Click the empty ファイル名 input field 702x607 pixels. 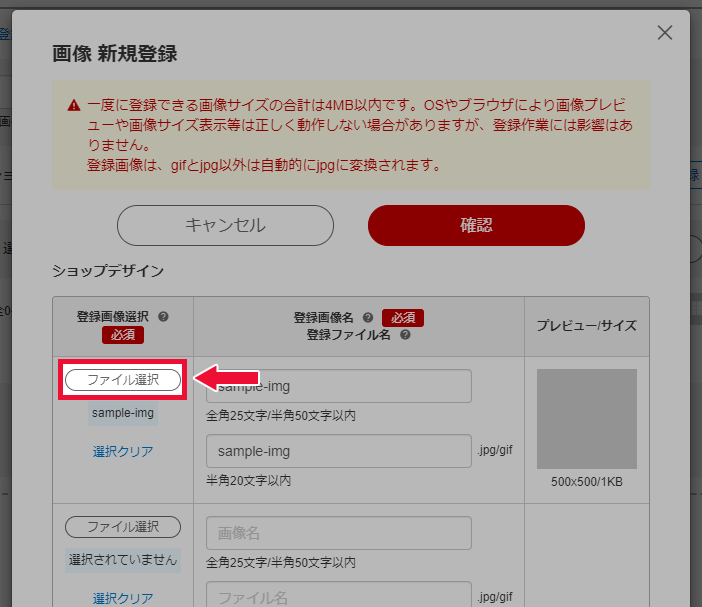338,597
